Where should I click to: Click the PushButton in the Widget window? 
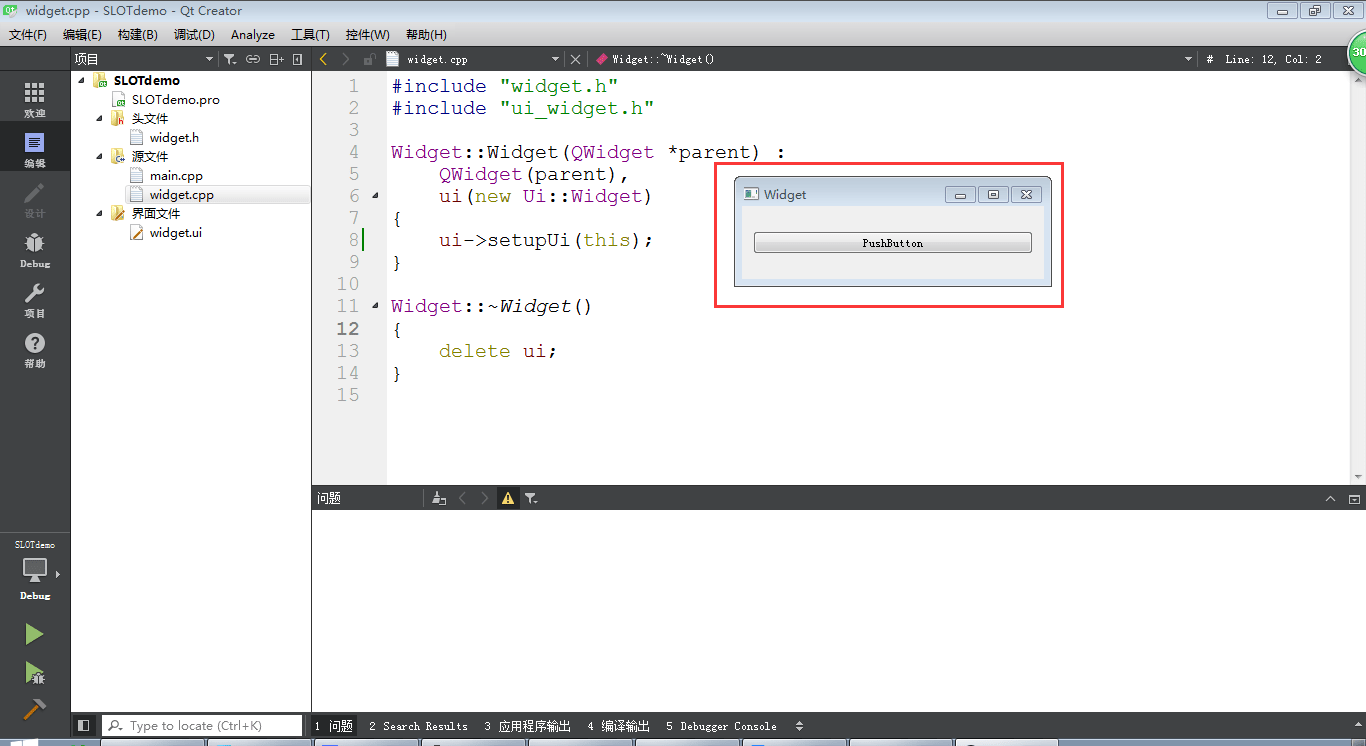click(892, 243)
